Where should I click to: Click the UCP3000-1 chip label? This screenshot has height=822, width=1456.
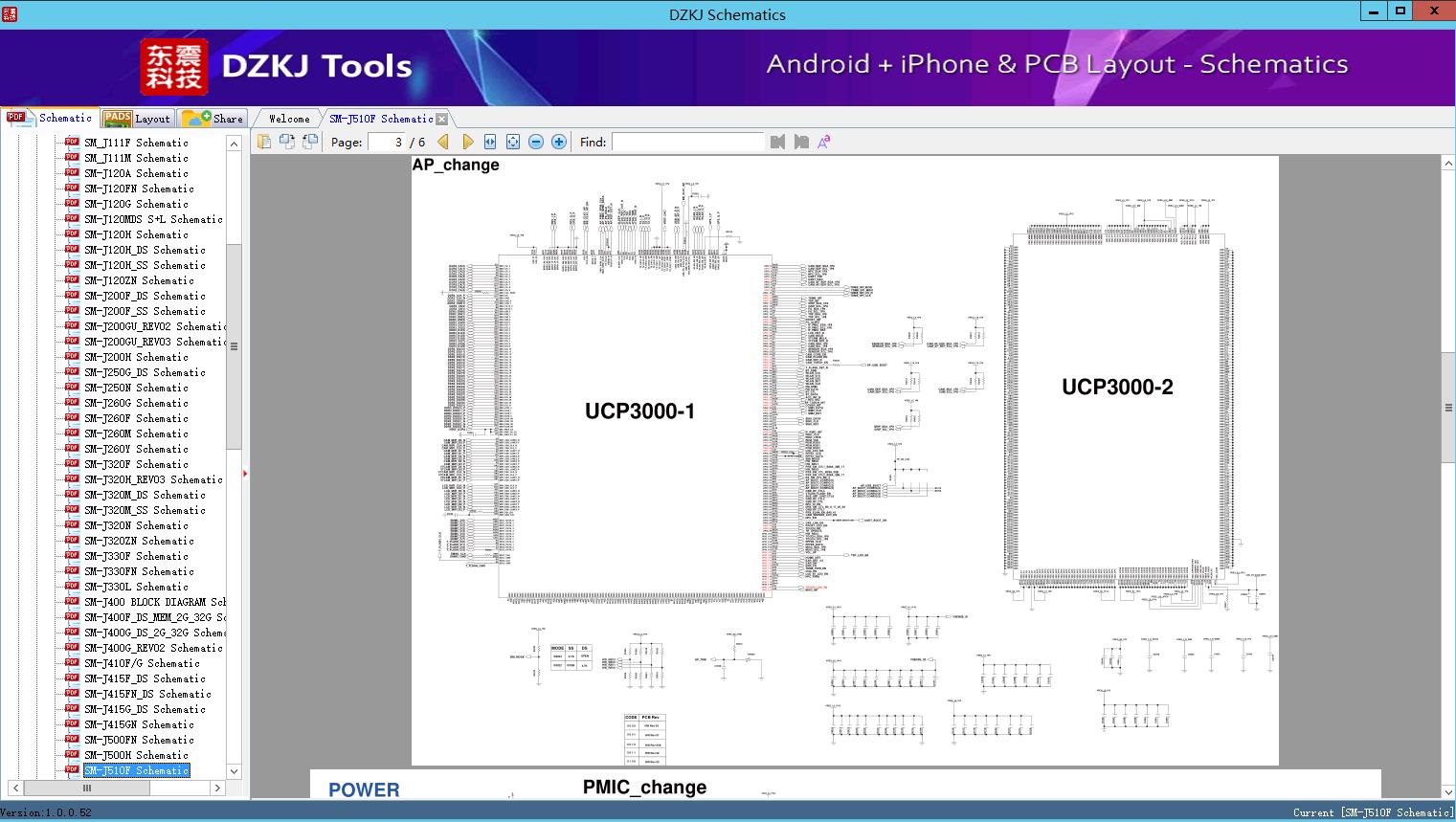[640, 411]
